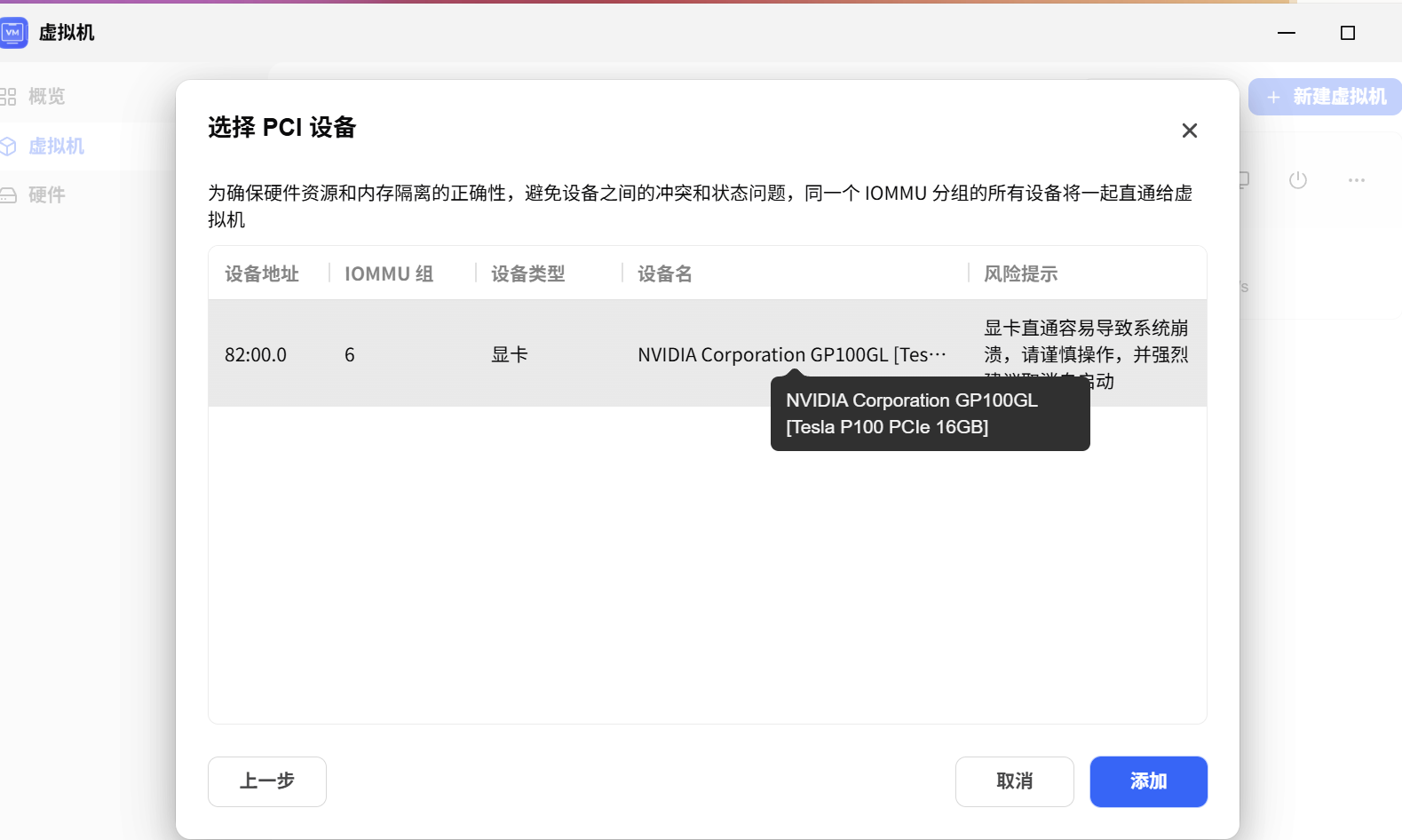Click the IOMMU 组 column header
The height and width of the screenshot is (840, 1402).
point(389,273)
